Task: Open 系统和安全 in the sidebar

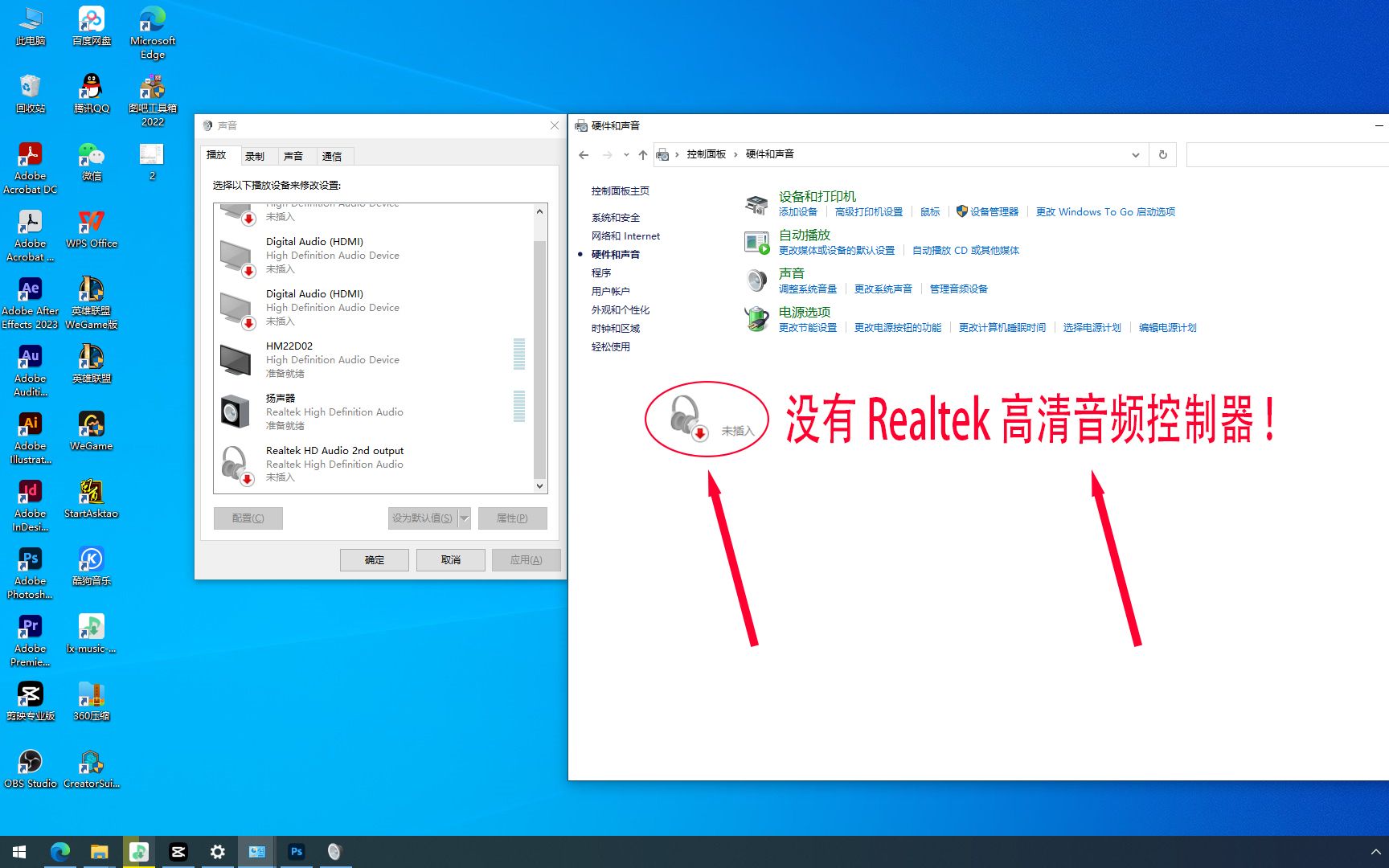Action: [x=616, y=218]
